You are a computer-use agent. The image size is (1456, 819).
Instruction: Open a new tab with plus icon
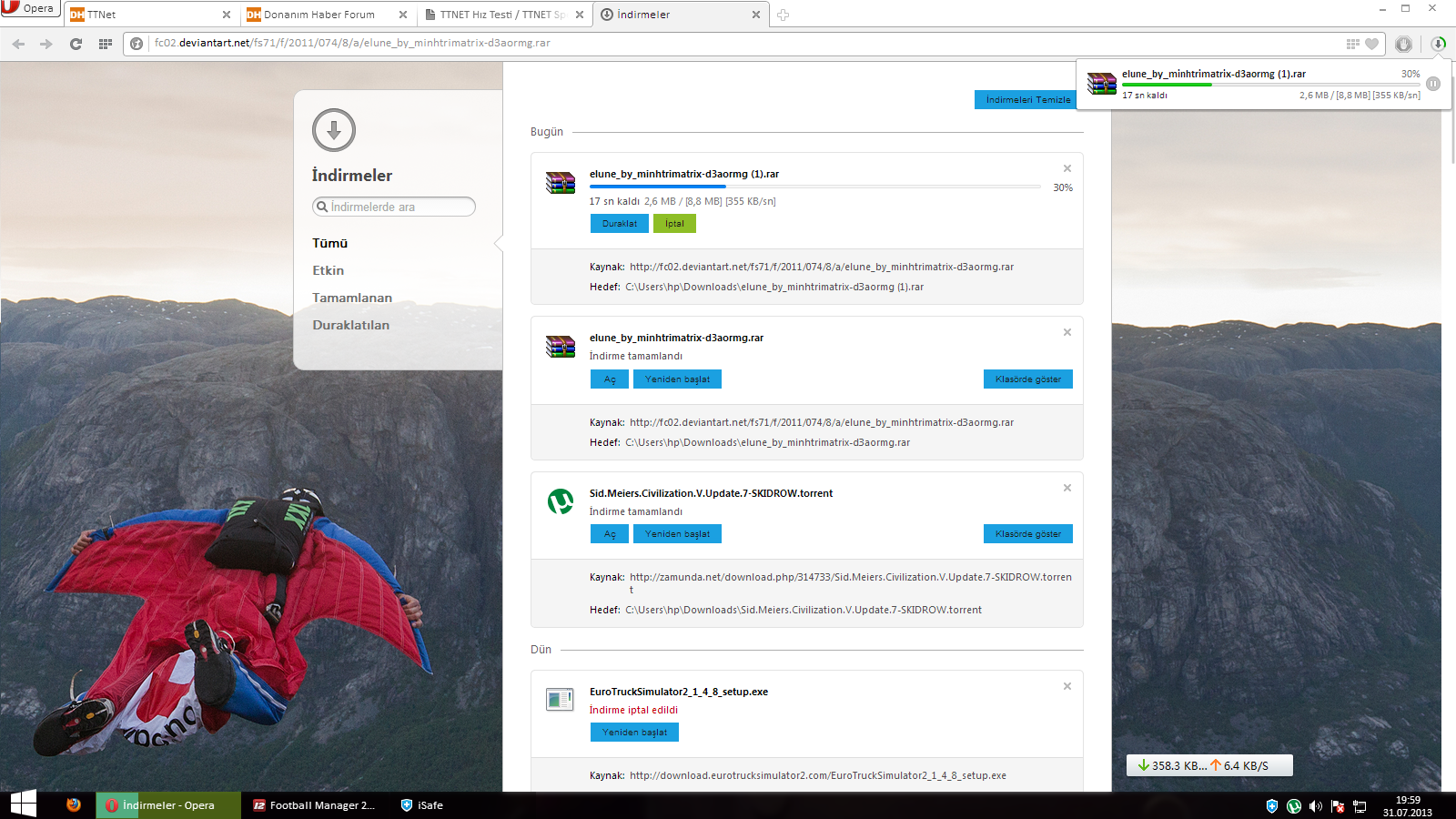click(x=783, y=15)
